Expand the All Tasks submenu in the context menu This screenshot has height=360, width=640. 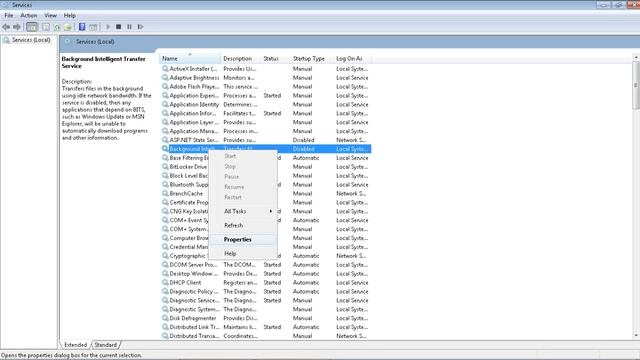[x=243, y=211]
